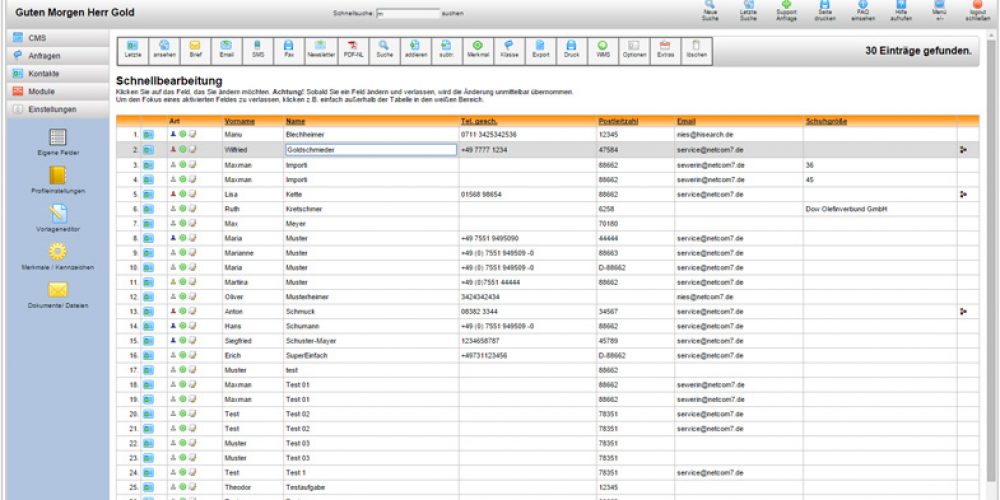Click the Fax toolbar icon
Image resolution: width=1000 pixels, height=500 pixels.
pyautogui.click(x=288, y=50)
